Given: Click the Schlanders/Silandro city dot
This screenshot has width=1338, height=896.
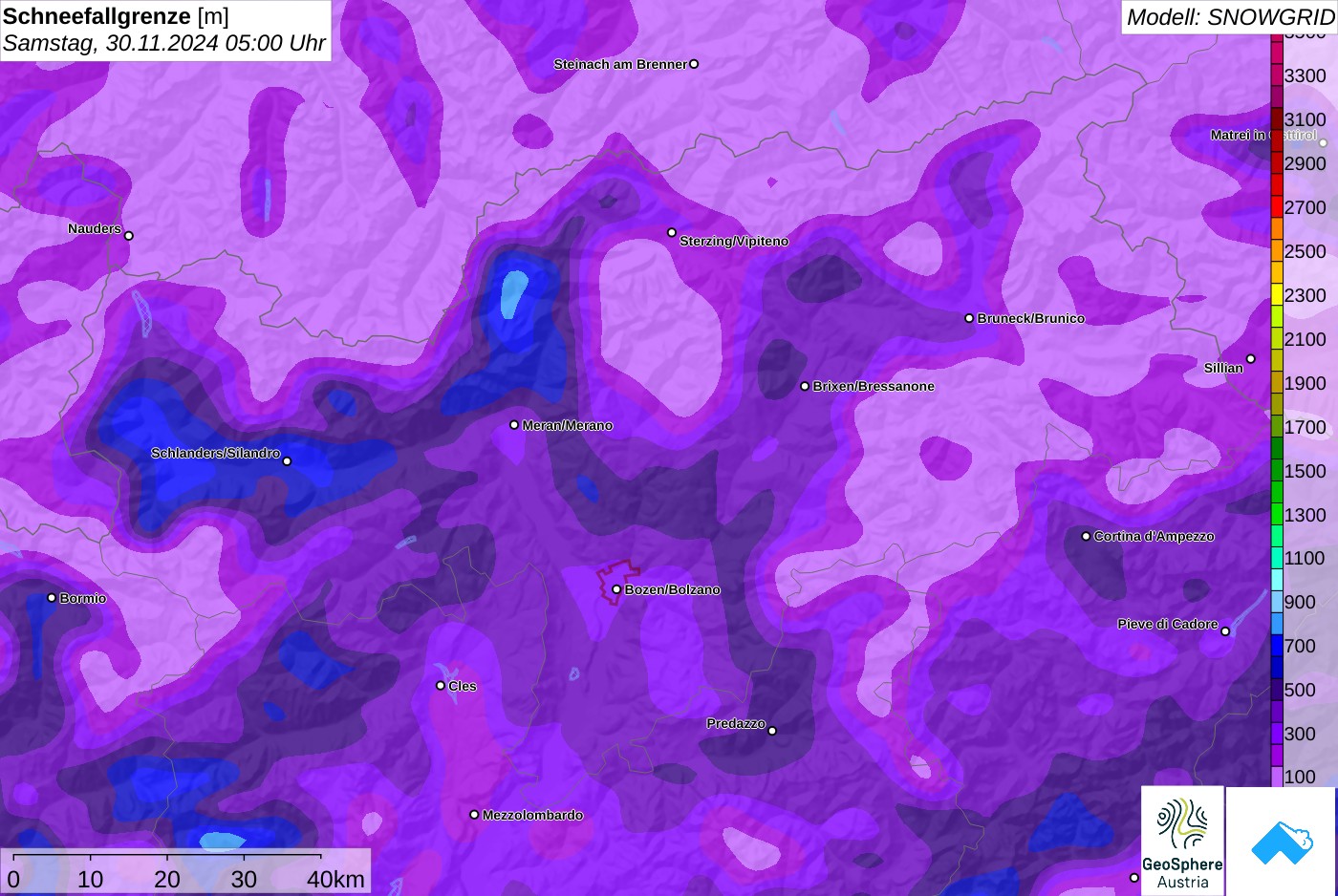Looking at the screenshot, I should [x=287, y=461].
